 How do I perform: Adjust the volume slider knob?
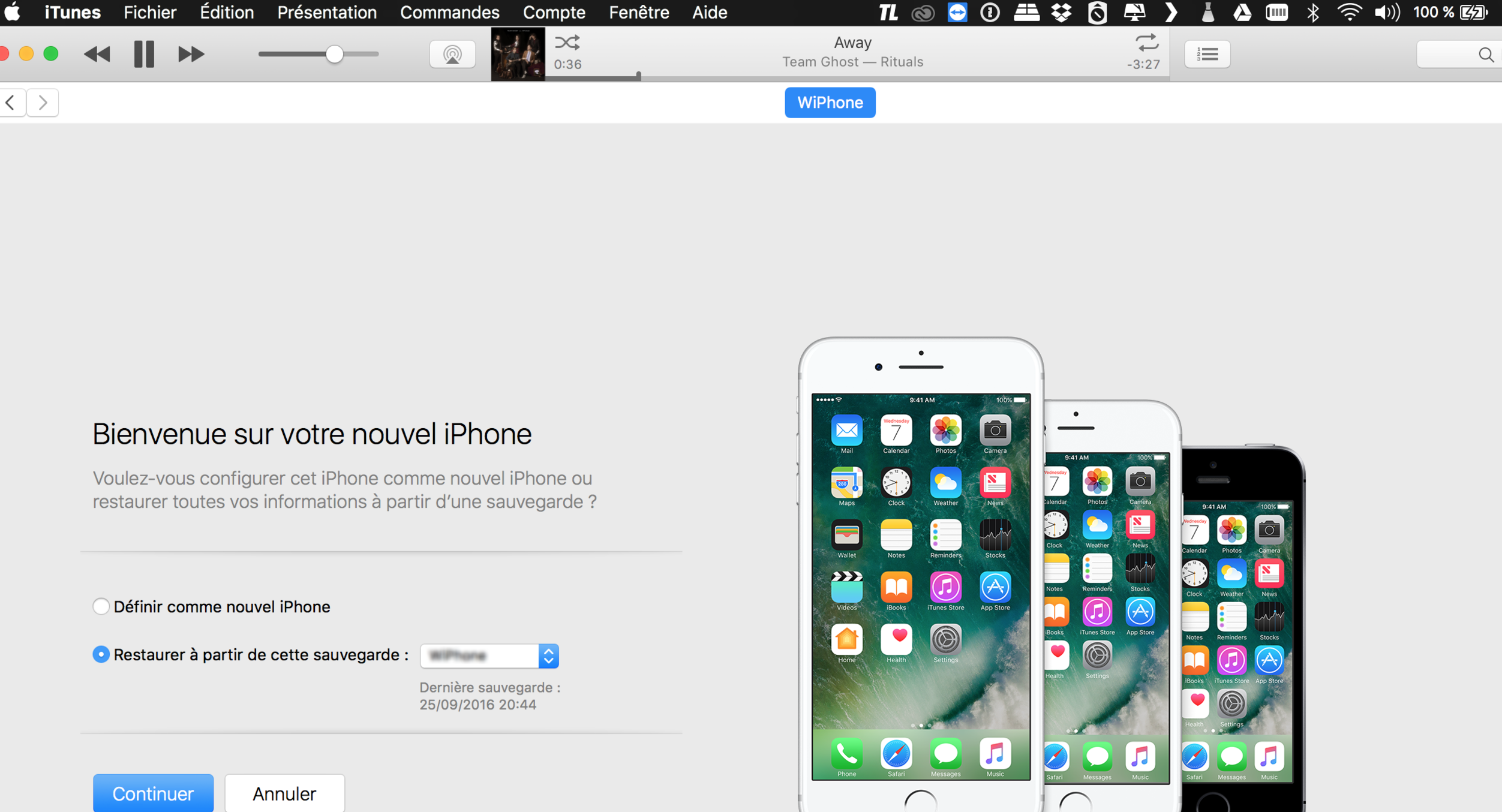pyautogui.click(x=334, y=55)
